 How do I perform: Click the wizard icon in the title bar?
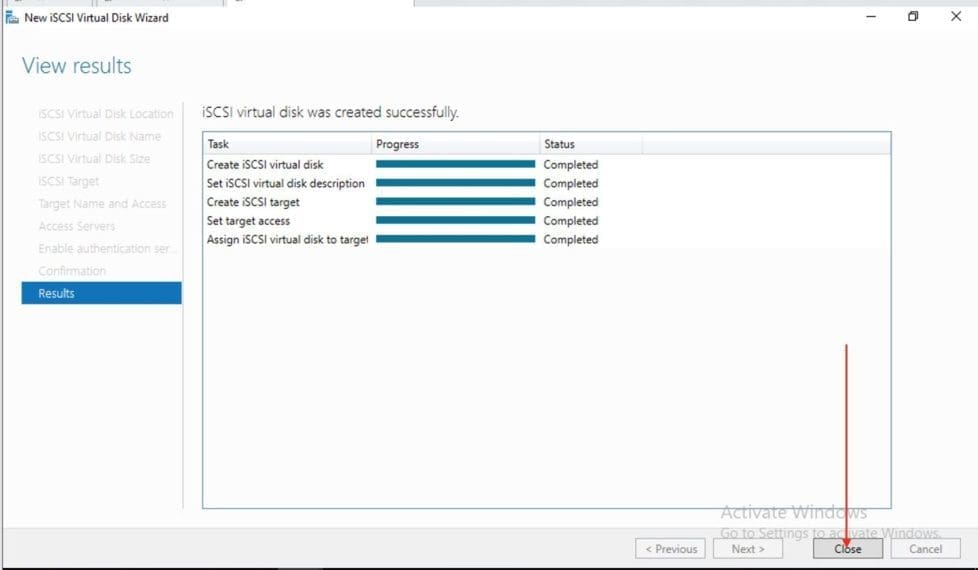[12, 18]
